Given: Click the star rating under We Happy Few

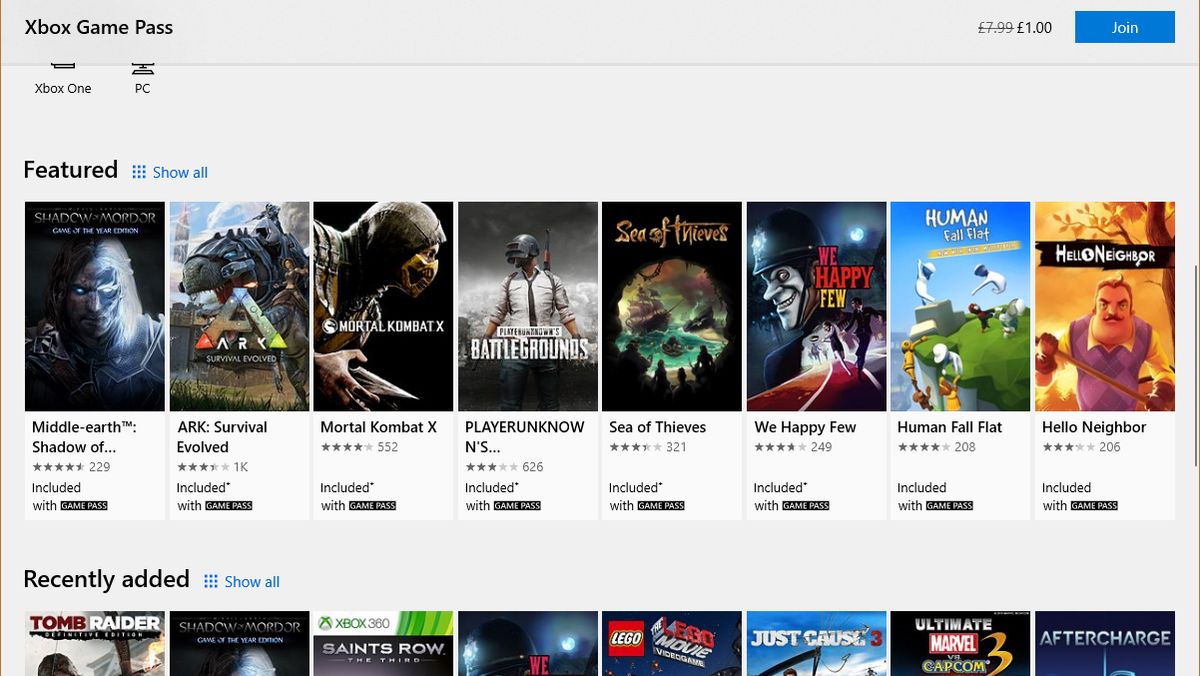Looking at the screenshot, I should point(781,447).
